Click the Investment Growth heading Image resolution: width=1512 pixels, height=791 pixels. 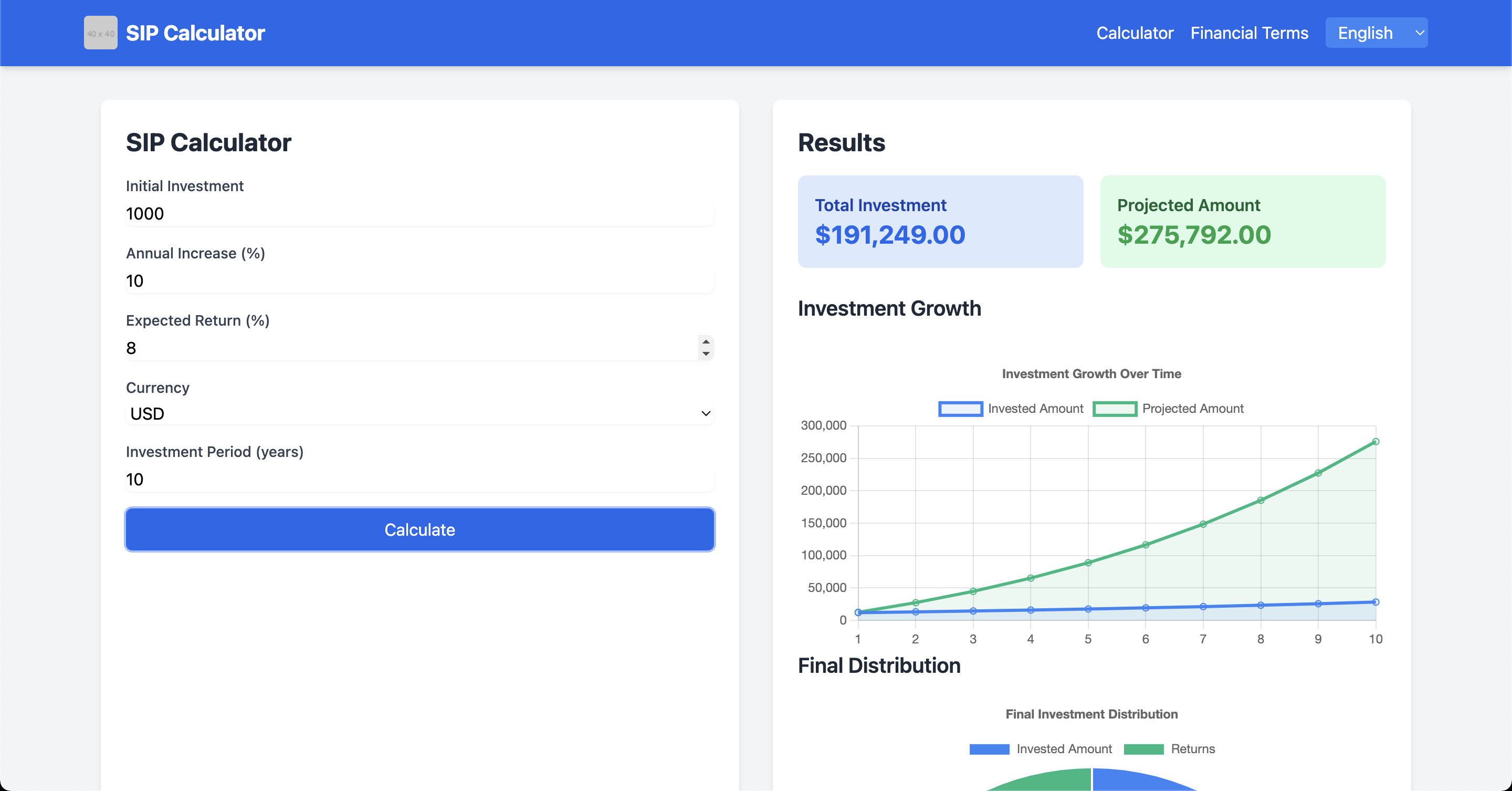tap(889, 308)
